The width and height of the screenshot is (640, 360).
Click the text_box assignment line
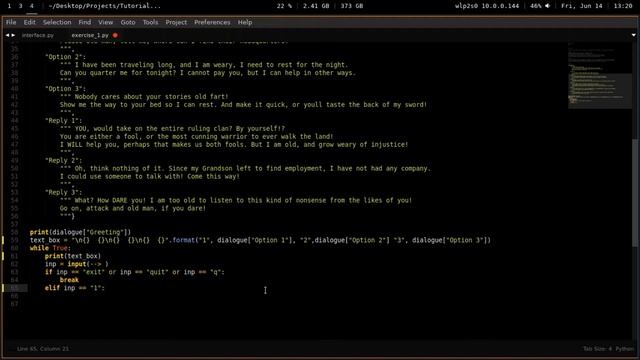(x=260, y=240)
